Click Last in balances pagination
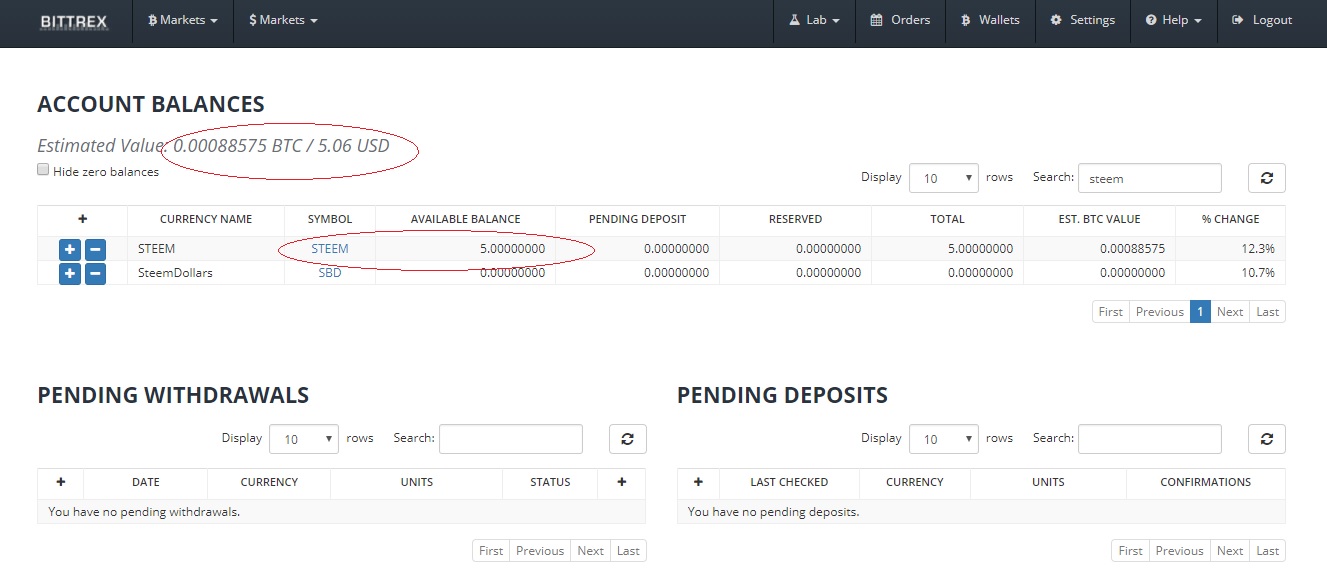Screen dimensions: 1327x575 [1268, 312]
